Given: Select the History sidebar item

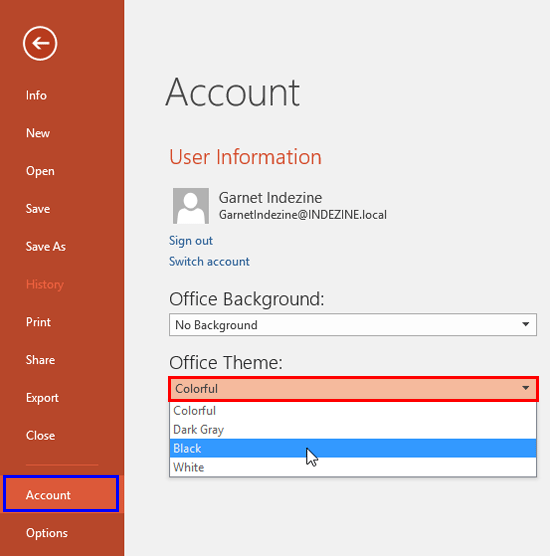Looking at the screenshot, I should click(x=45, y=284).
